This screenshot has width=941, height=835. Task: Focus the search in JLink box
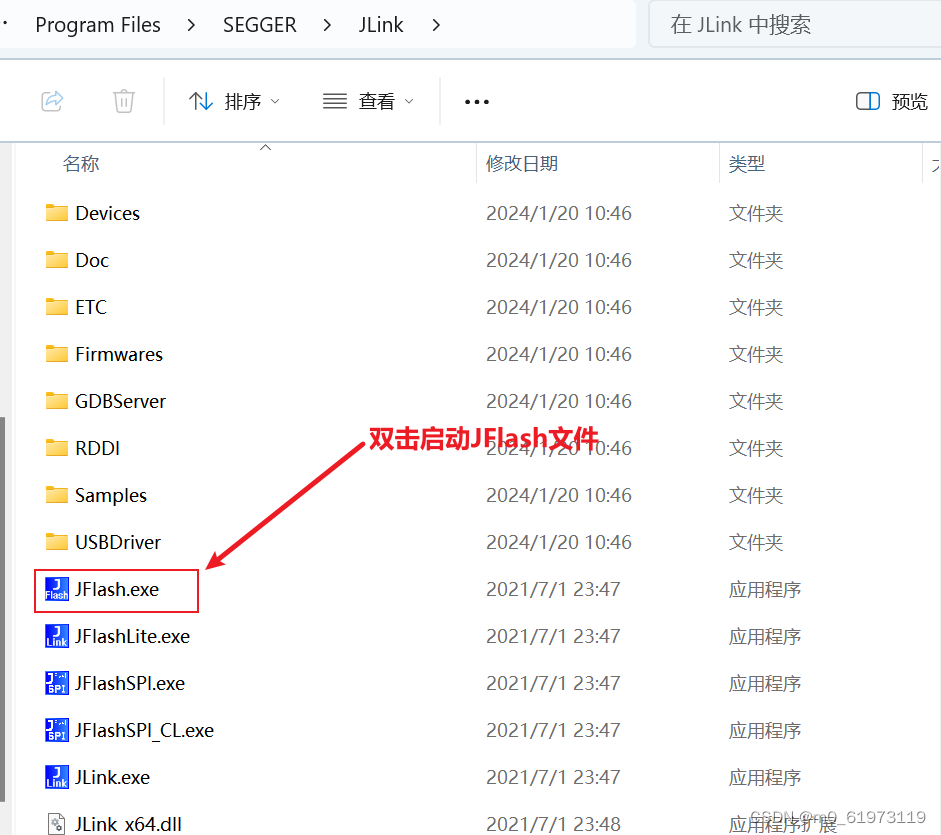tap(795, 25)
